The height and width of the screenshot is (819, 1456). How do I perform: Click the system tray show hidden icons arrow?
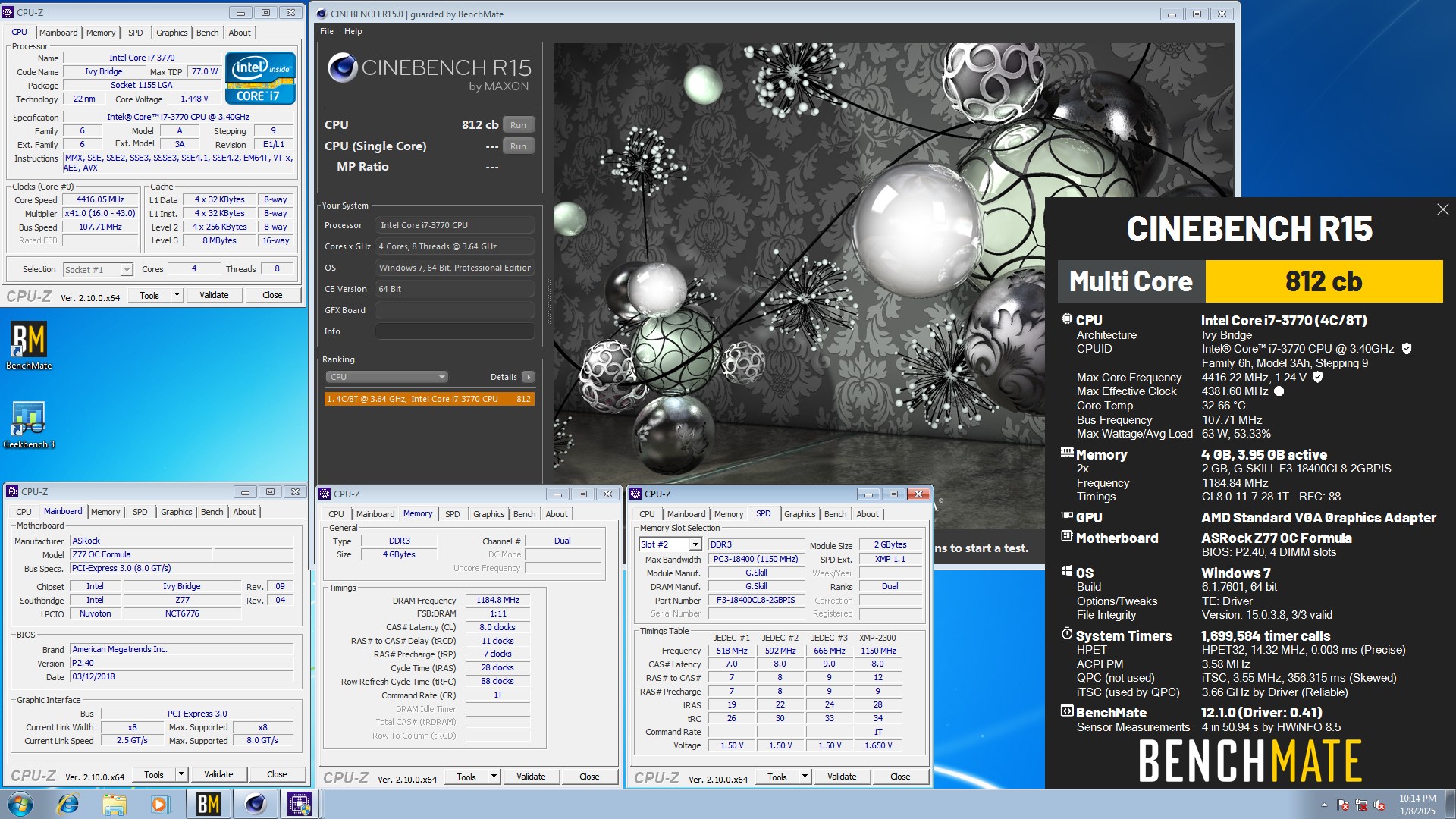(x=1324, y=805)
